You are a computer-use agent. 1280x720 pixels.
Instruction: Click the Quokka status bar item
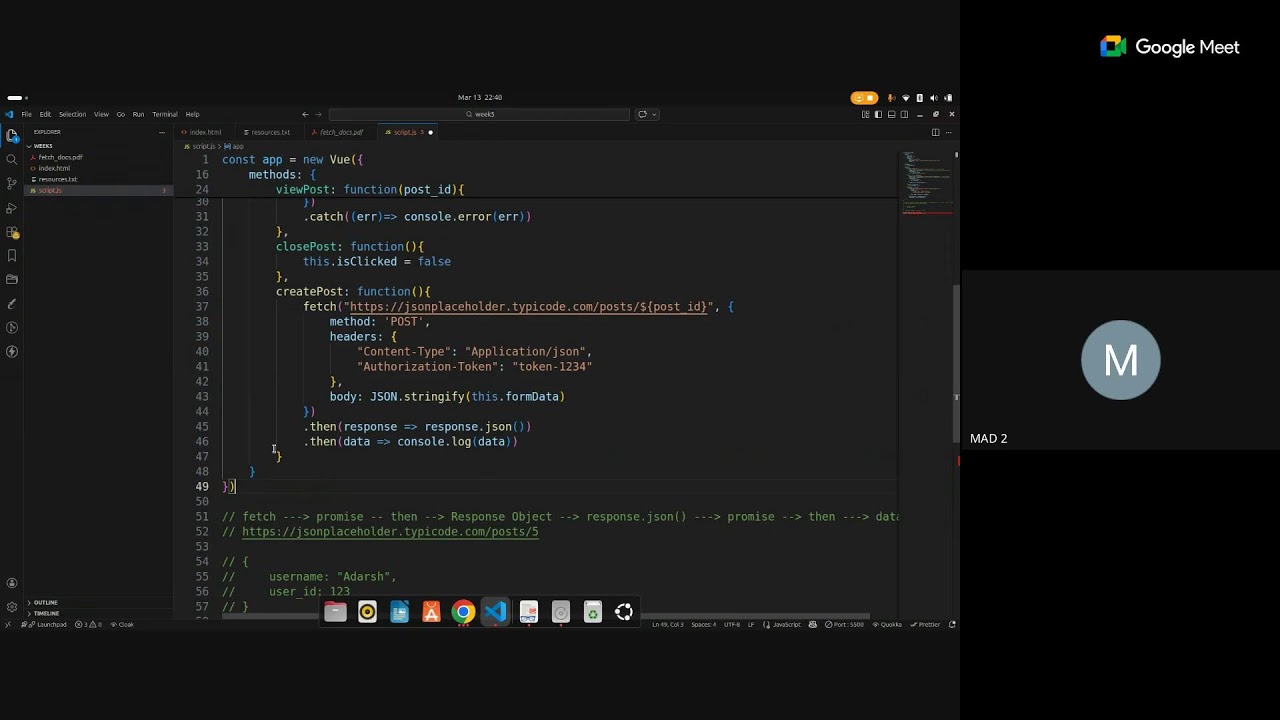tap(887, 624)
